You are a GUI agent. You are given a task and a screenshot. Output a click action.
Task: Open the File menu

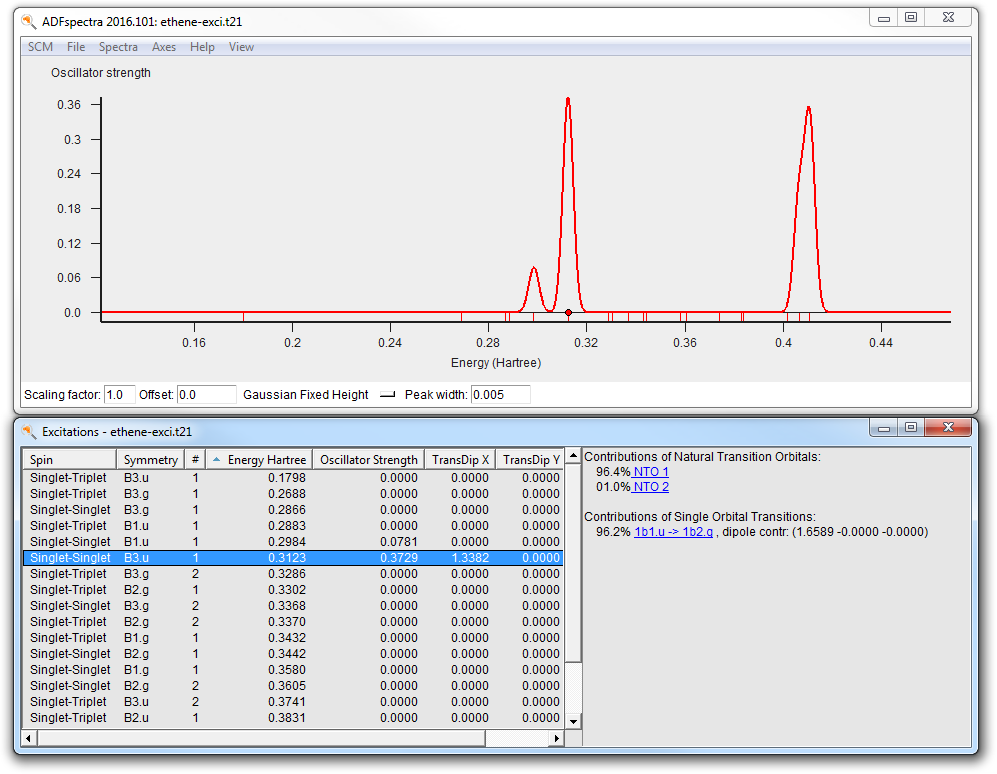click(x=76, y=47)
